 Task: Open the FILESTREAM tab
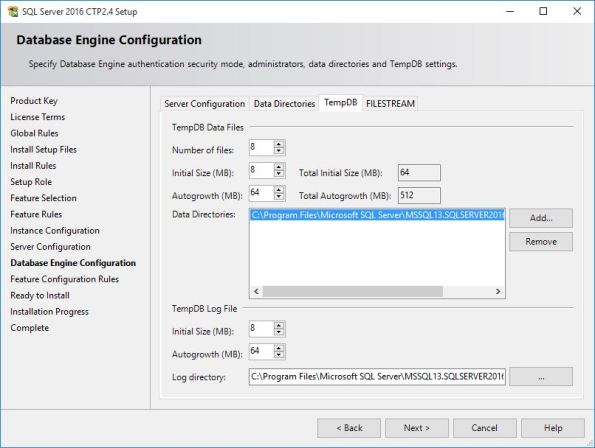(390, 104)
